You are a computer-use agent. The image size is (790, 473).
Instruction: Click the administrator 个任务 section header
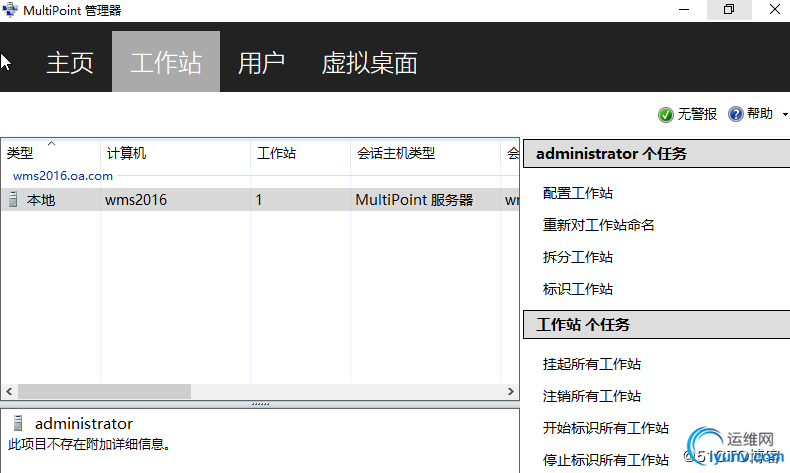pyautogui.click(x=656, y=154)
